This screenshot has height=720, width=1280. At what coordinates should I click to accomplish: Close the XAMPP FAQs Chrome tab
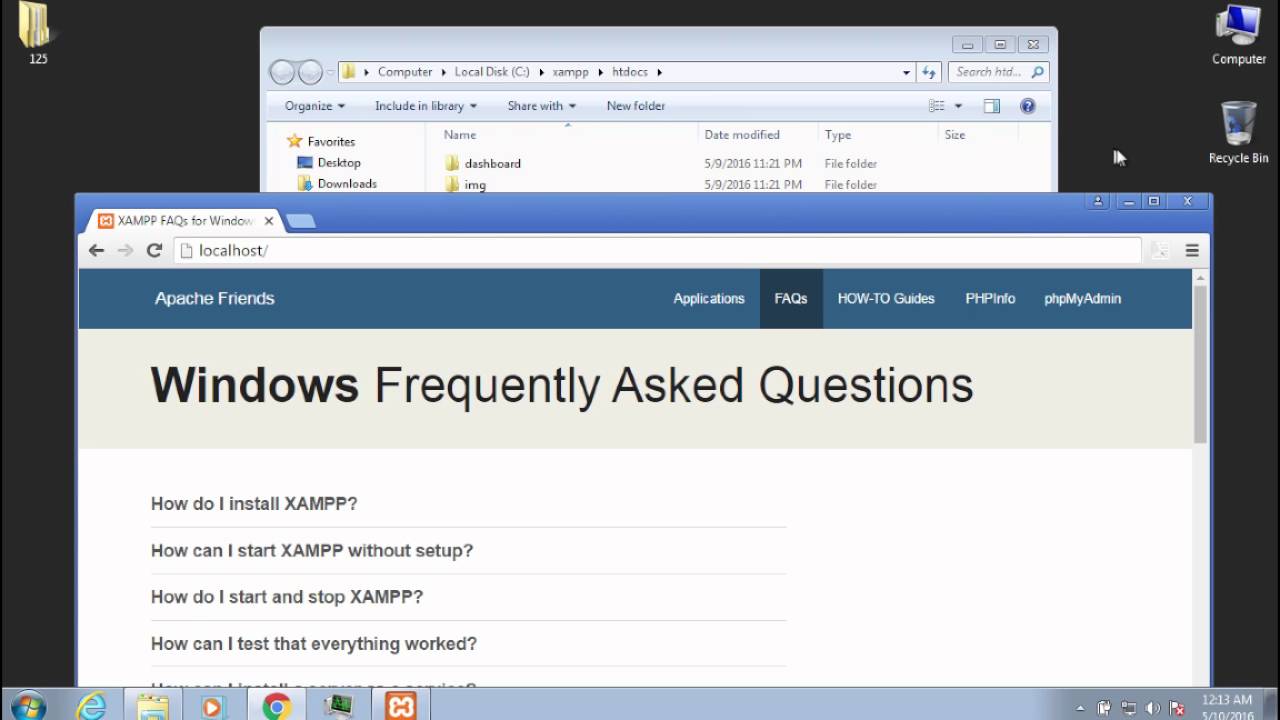[x=268, y=221]
